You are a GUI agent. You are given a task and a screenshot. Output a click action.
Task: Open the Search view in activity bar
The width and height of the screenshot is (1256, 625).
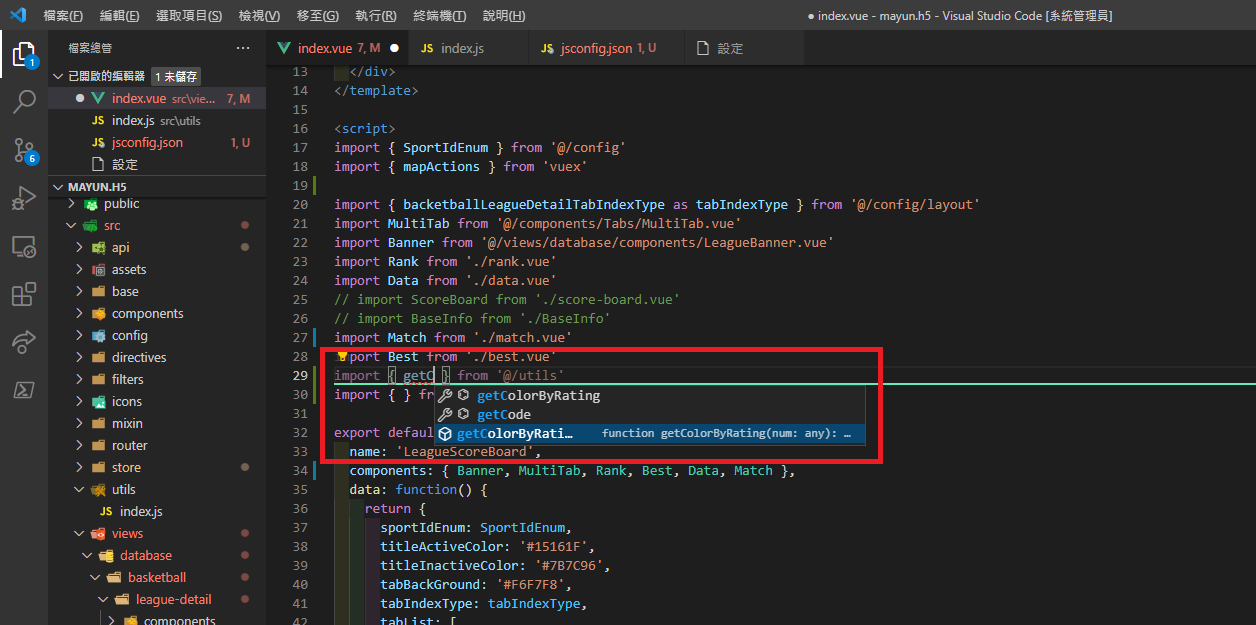tap(24, 101)
